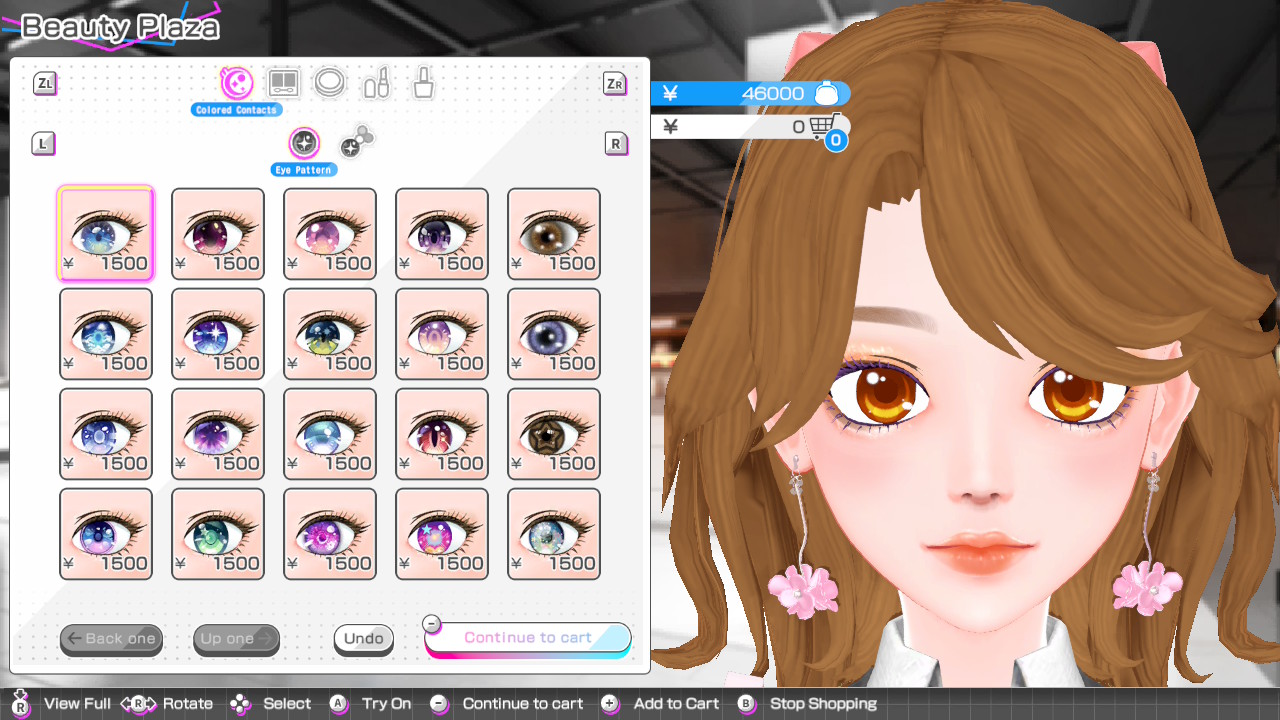Click the Back one button
This screenshot has width=1280, height=720.
[x=111, y=639]
